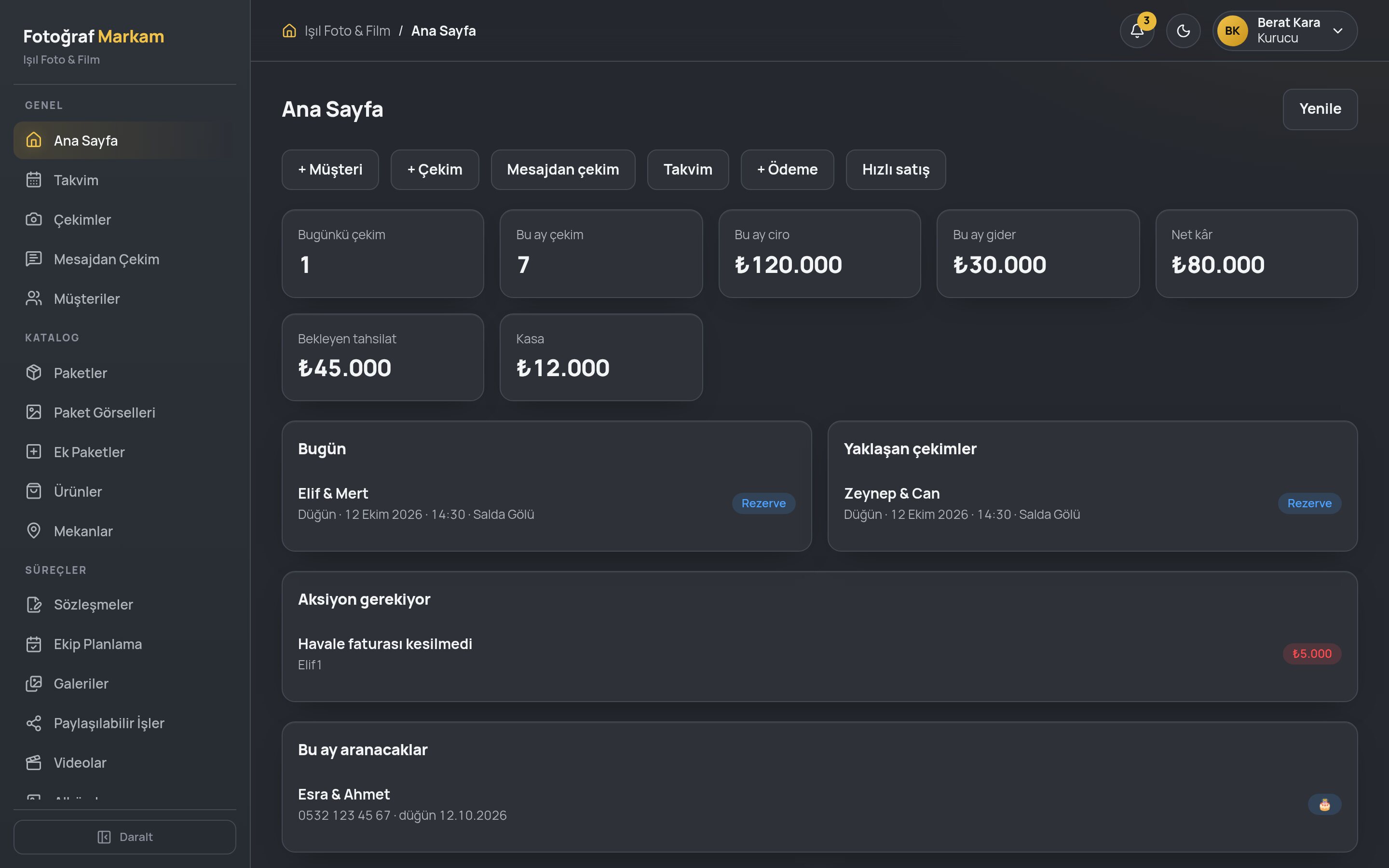Click the red ₺5.000 amount badge

tap(1311, 653)
